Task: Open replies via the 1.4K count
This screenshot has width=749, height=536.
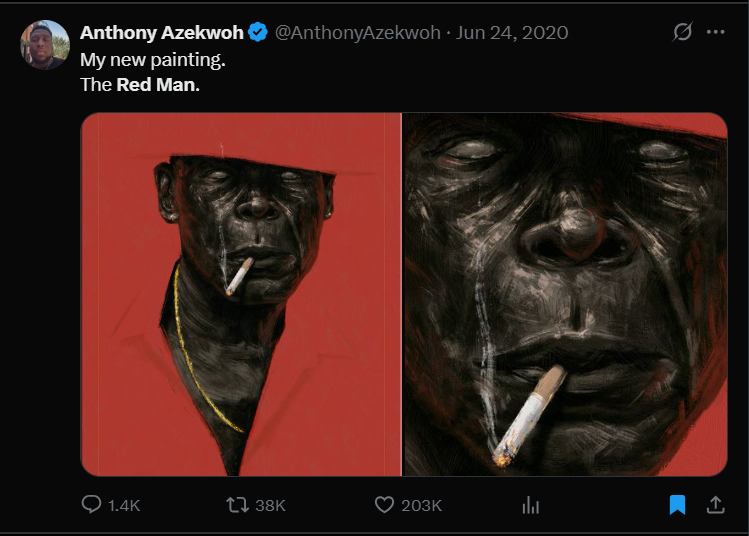Action: coord(124,505)
